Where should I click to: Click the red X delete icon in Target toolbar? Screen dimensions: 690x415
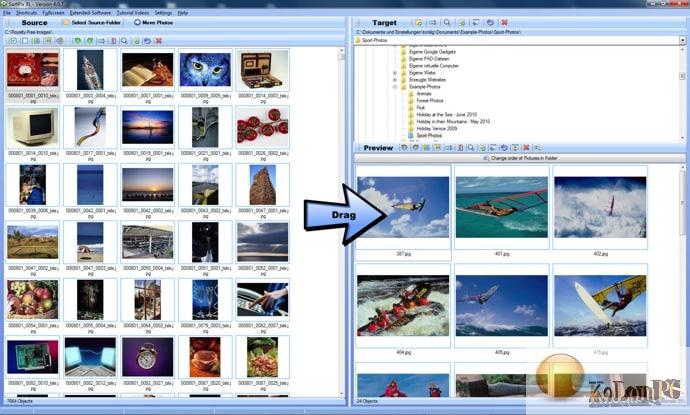tap(504, 22)
